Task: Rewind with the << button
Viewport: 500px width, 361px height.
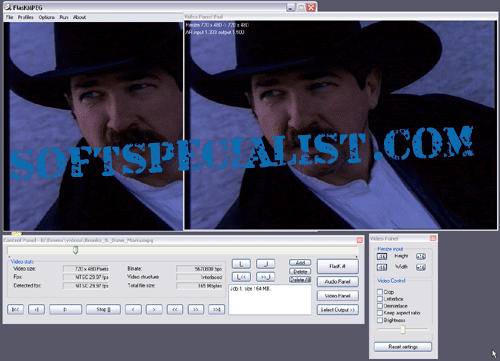Action: 175,309
